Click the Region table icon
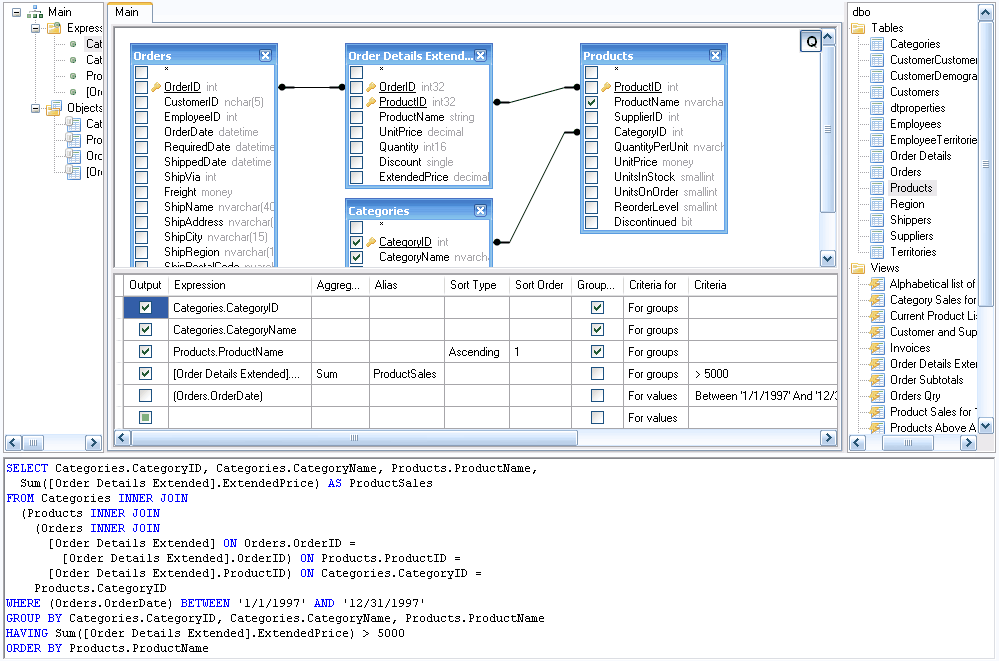The width and height of the screenshot is (999, 661). (877, 204)
